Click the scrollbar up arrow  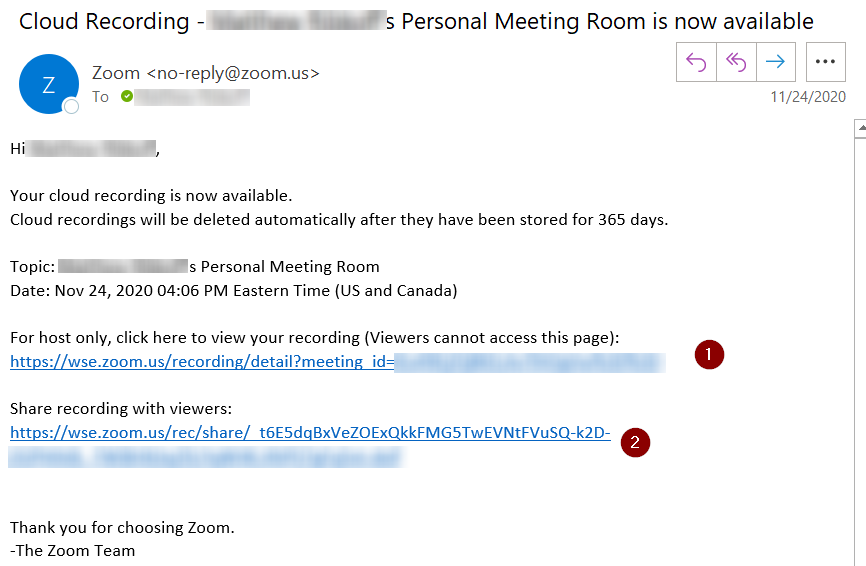click(861, 128)
